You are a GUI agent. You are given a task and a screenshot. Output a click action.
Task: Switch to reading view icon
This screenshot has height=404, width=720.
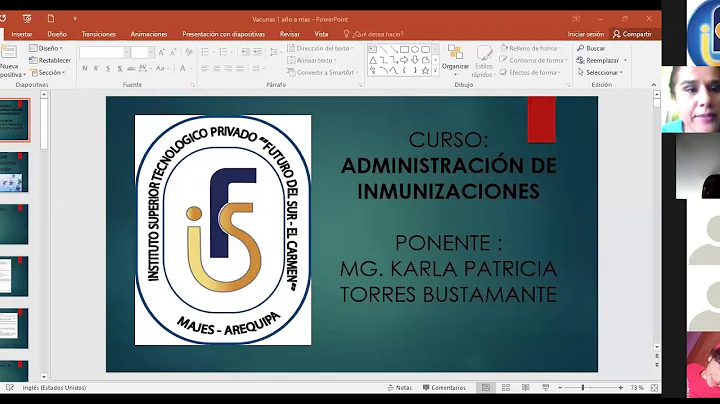[525, 388]
